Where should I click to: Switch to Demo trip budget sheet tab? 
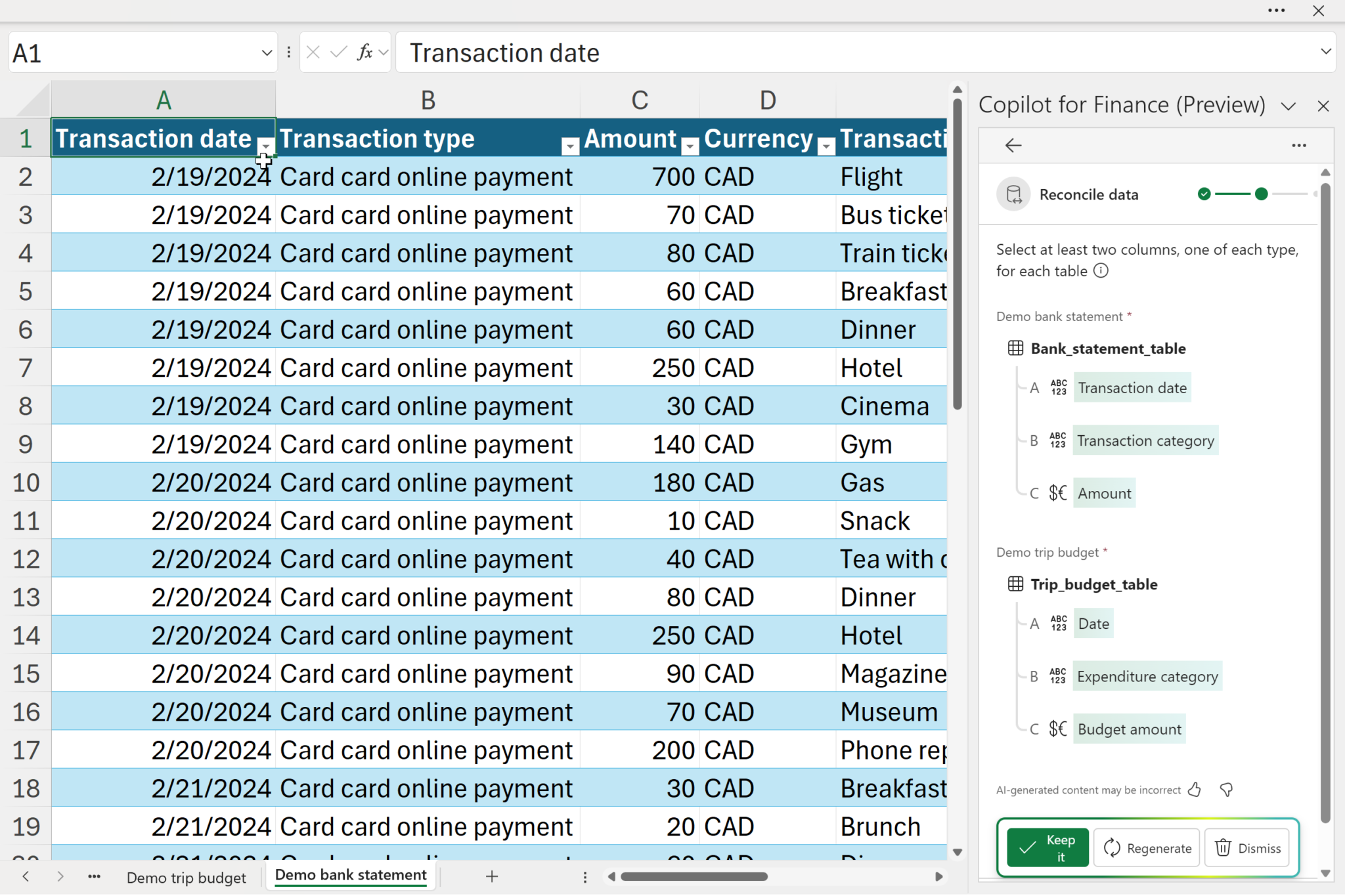point(186,878)
